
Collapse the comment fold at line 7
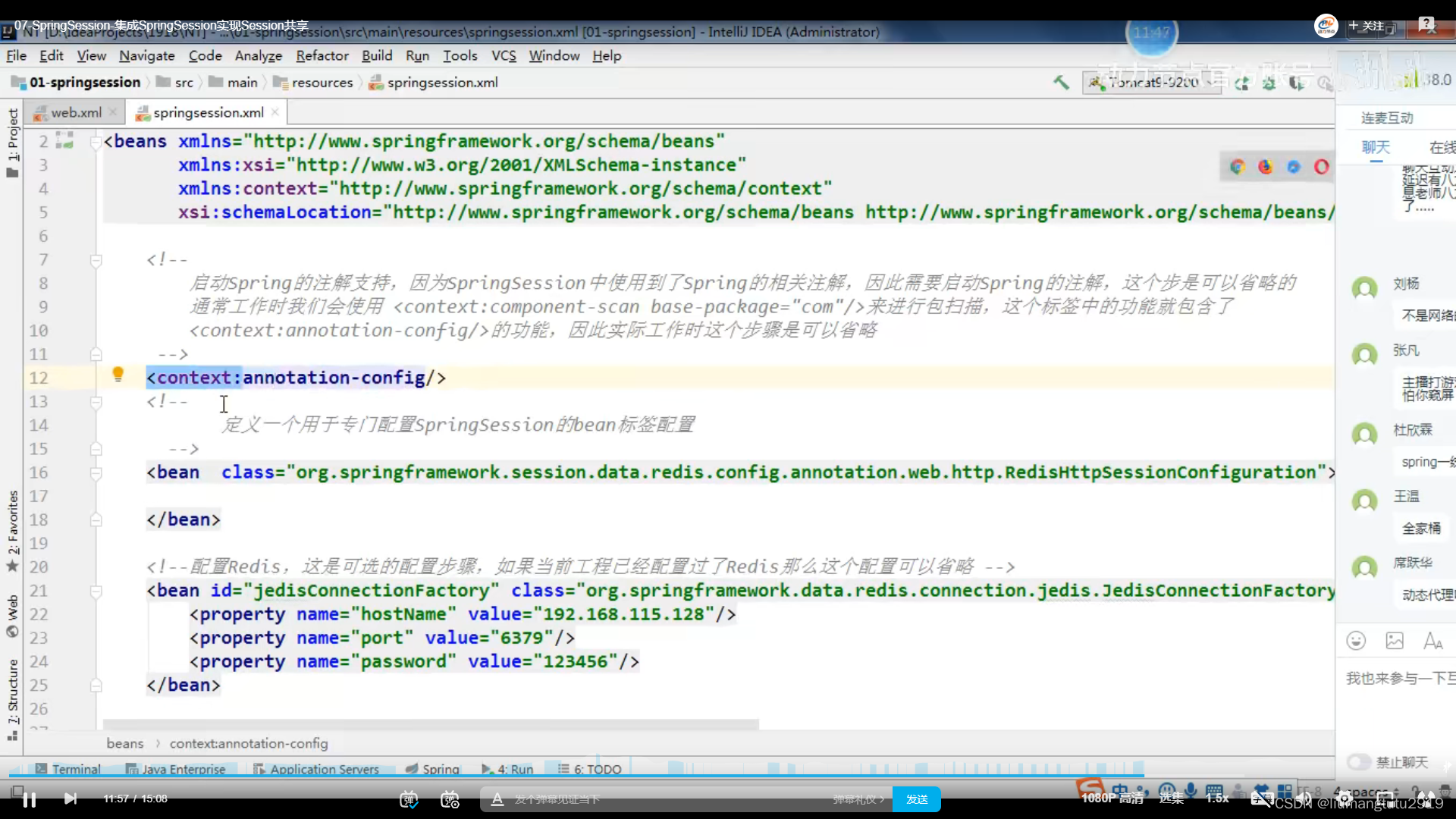96,260
